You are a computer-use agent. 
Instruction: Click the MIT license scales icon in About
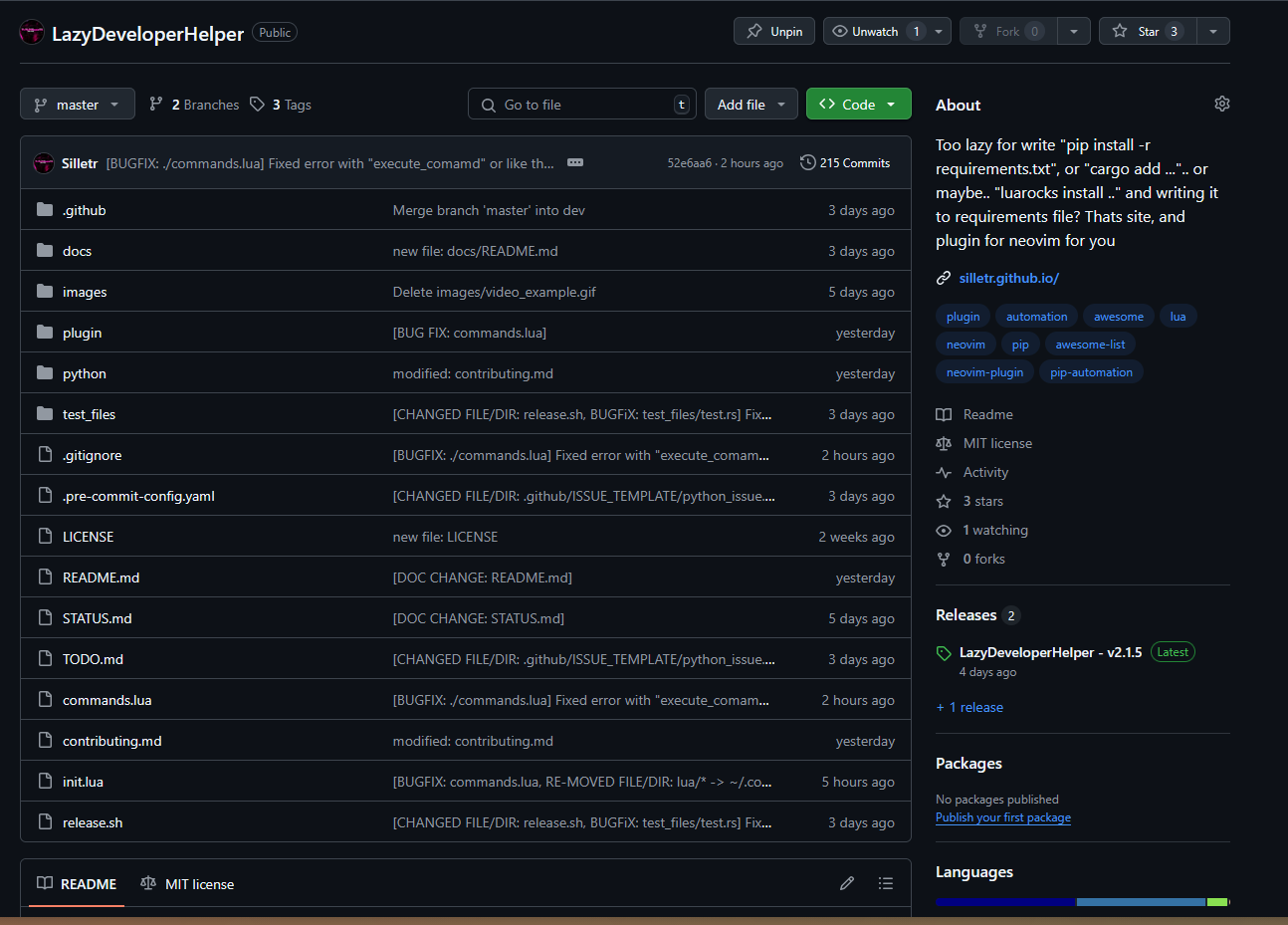coord(944,443)
